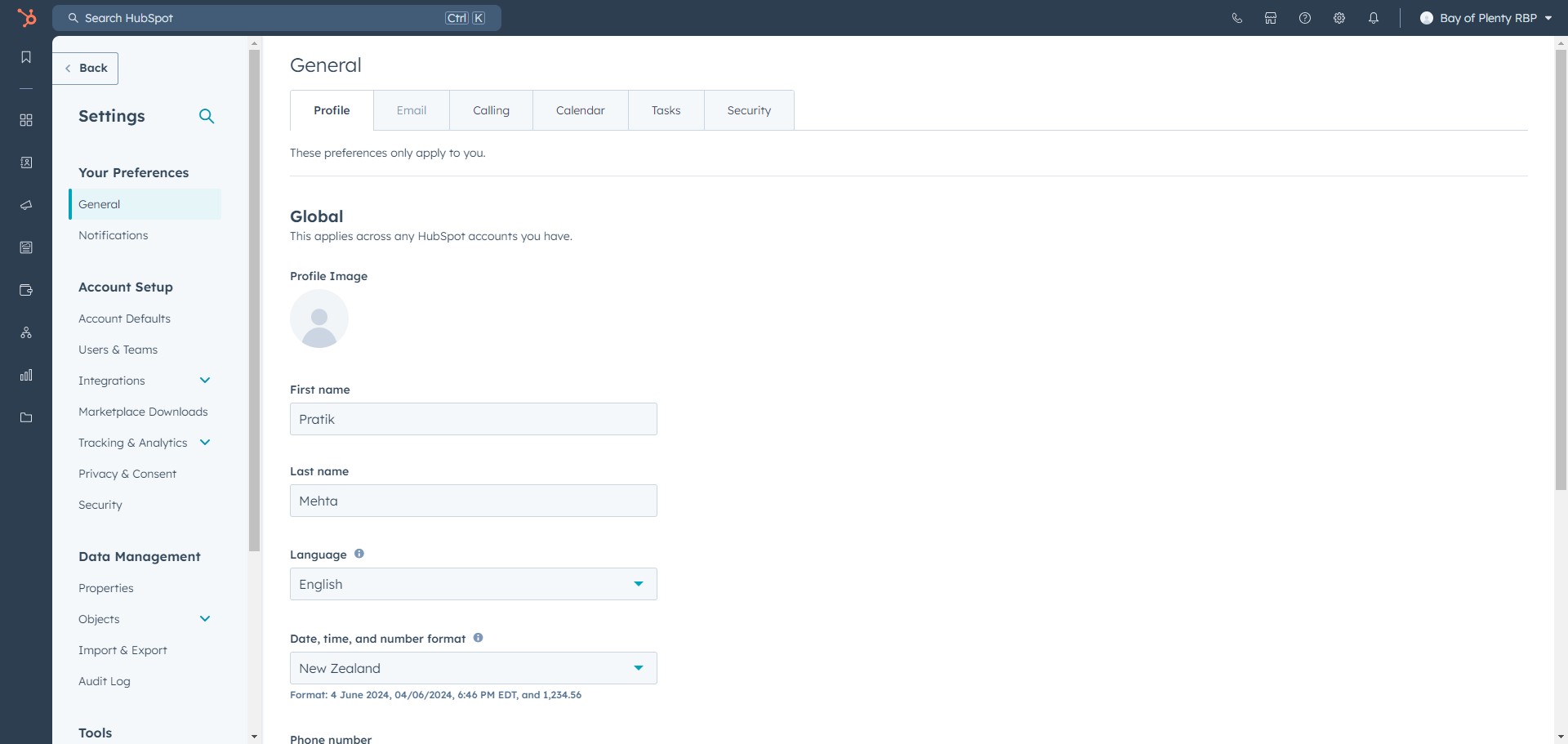Viewport: 1568px width, 744px height.
Task: Select the Marketing megaphone icon
Action: [x=25, y=205]
